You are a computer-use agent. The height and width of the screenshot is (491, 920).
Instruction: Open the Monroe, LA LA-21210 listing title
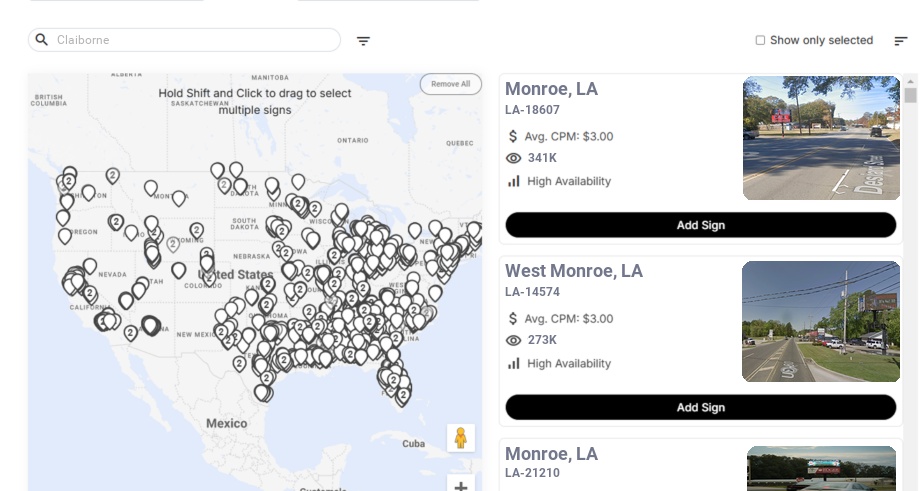[551, 454]
